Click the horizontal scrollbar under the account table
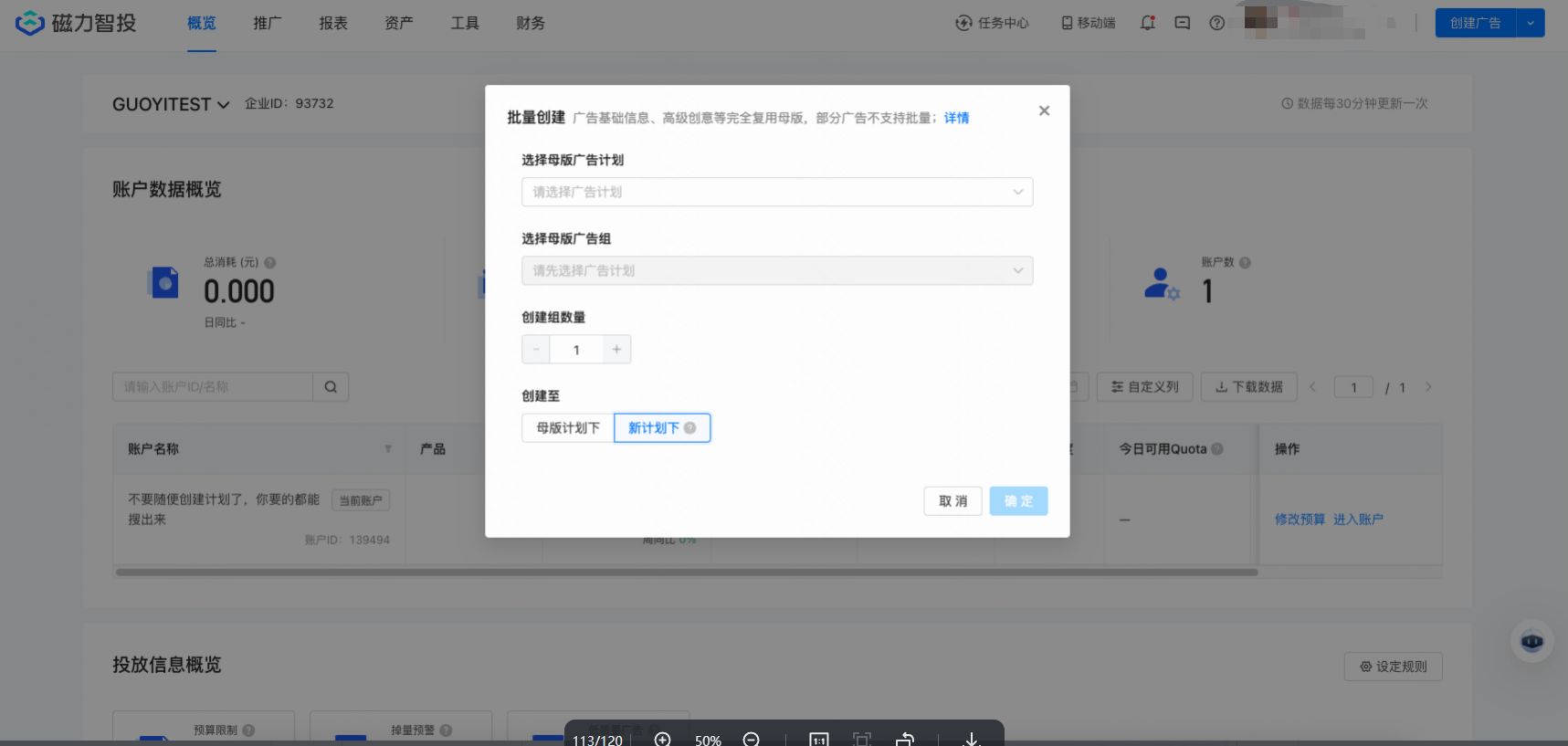This screenshot has height=746, width=1568. (687, 573)
